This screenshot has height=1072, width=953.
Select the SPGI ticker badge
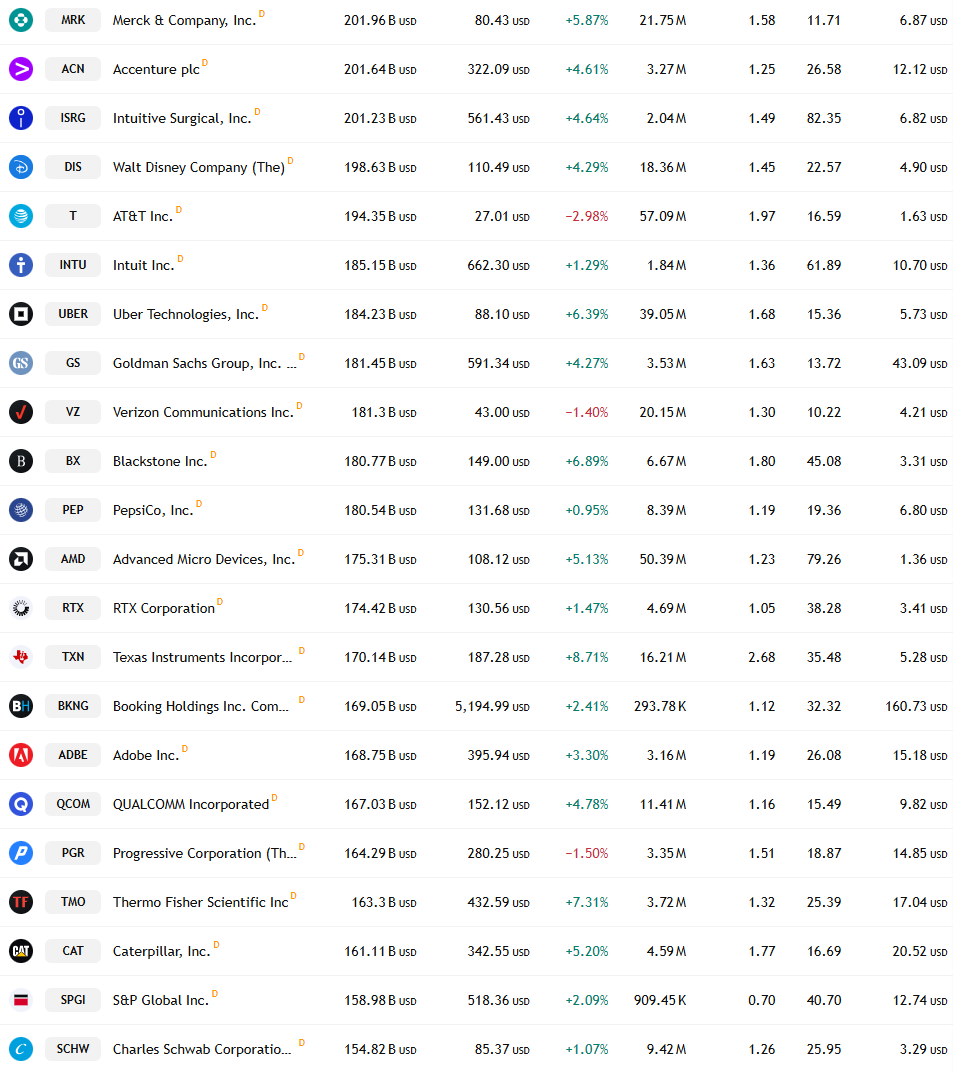tap(73, 1000)
